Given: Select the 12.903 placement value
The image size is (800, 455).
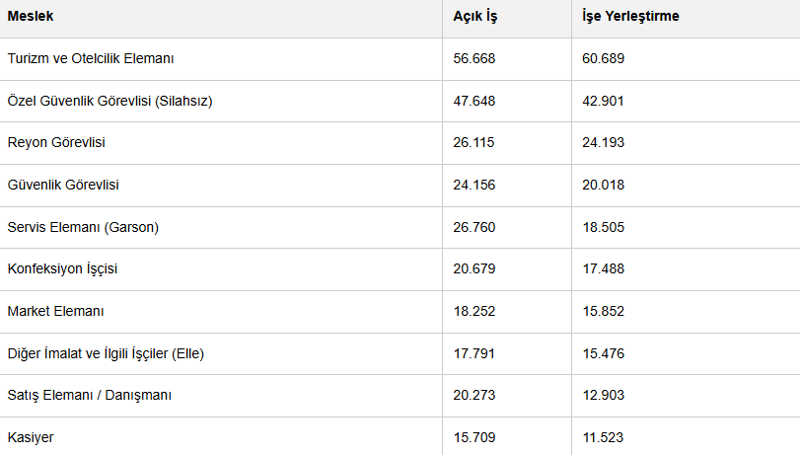Looking at the screenshot, I should point(603,395).
